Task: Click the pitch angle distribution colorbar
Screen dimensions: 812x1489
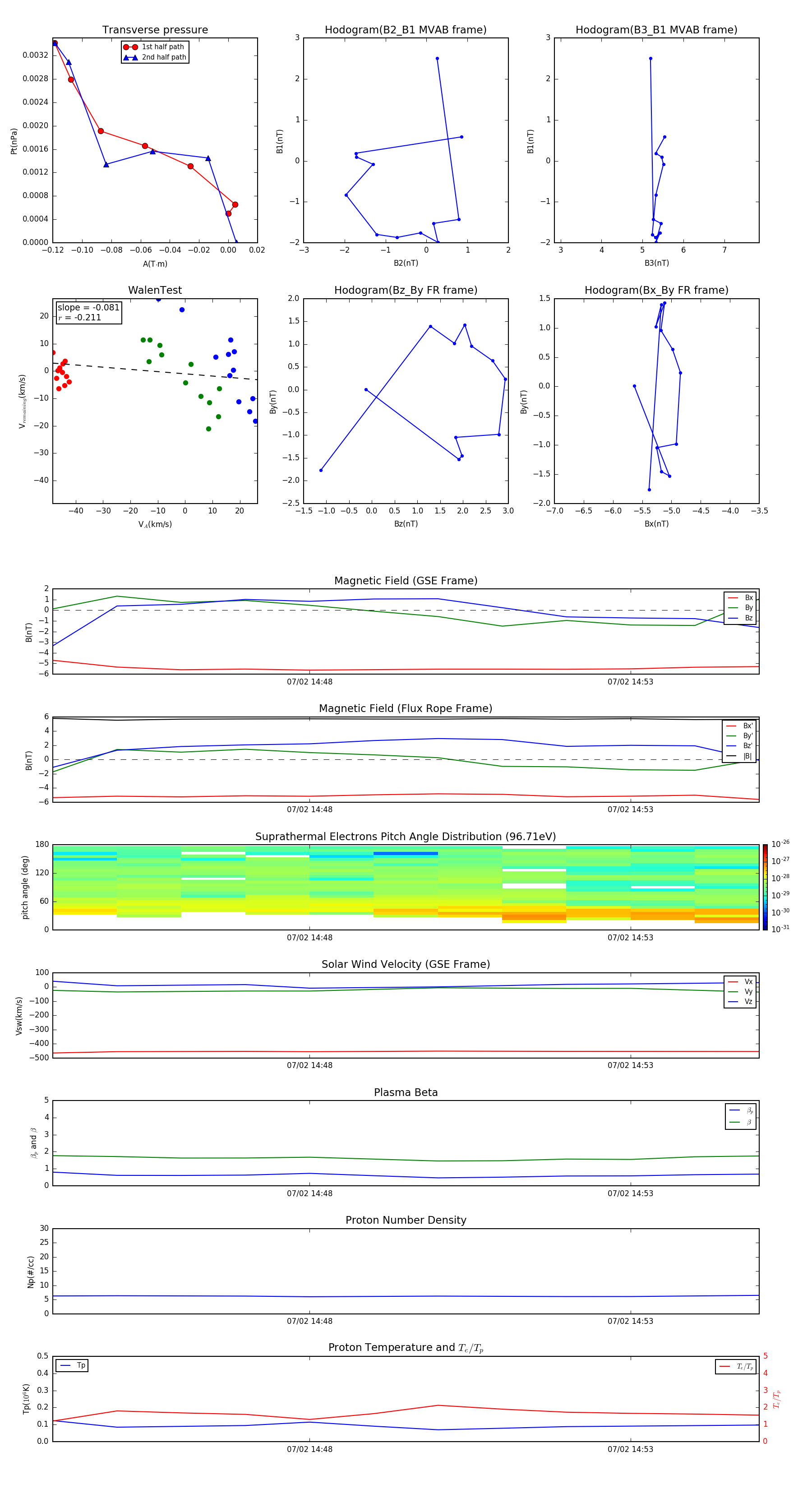Action: [765, 887]
